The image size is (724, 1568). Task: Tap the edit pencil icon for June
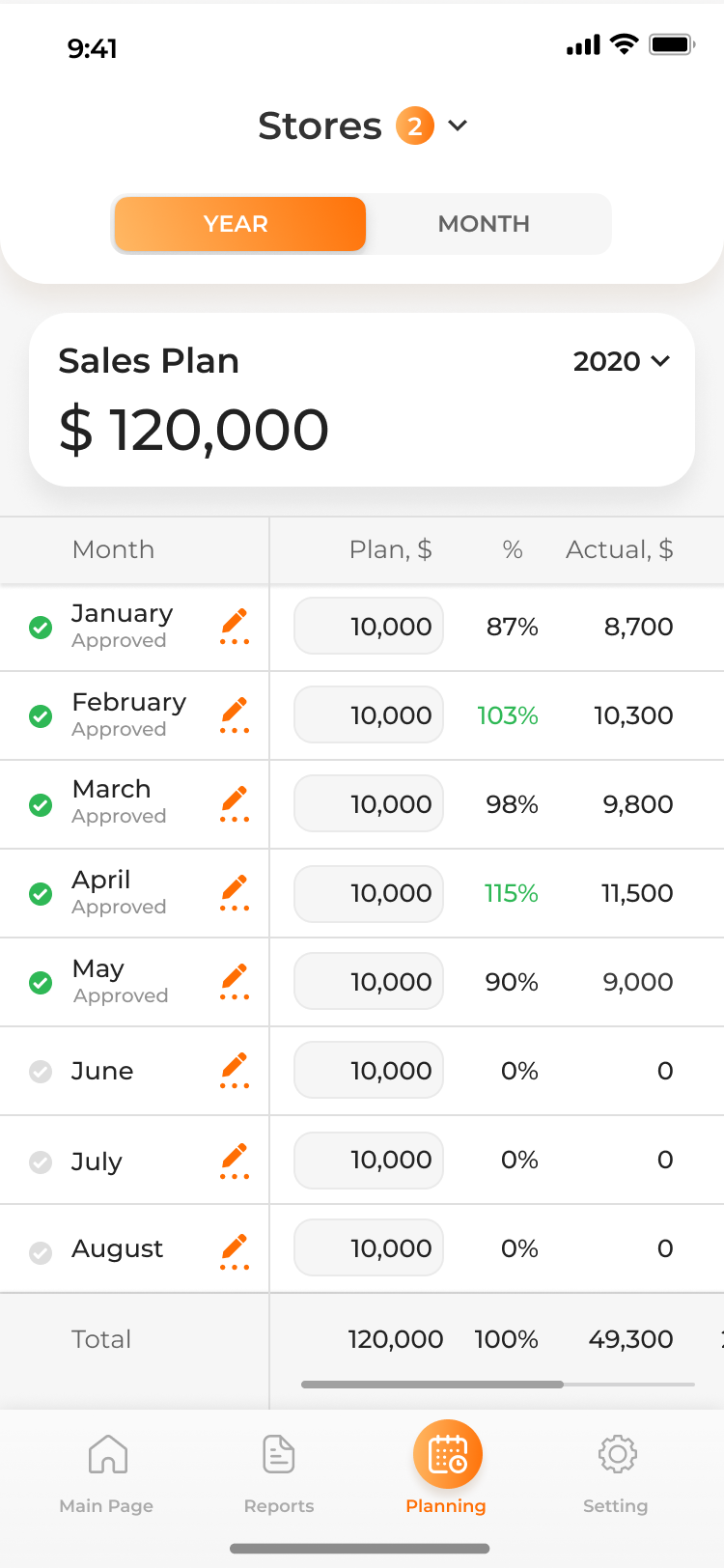[235, 1071]
